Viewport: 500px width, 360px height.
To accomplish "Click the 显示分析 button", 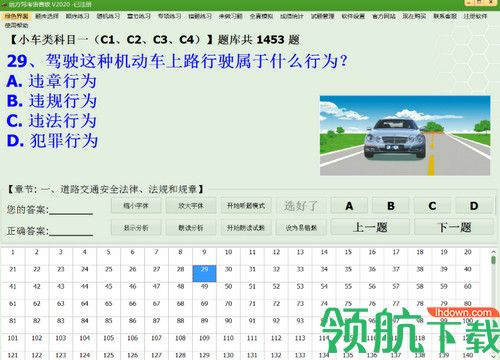I will 136,228.
